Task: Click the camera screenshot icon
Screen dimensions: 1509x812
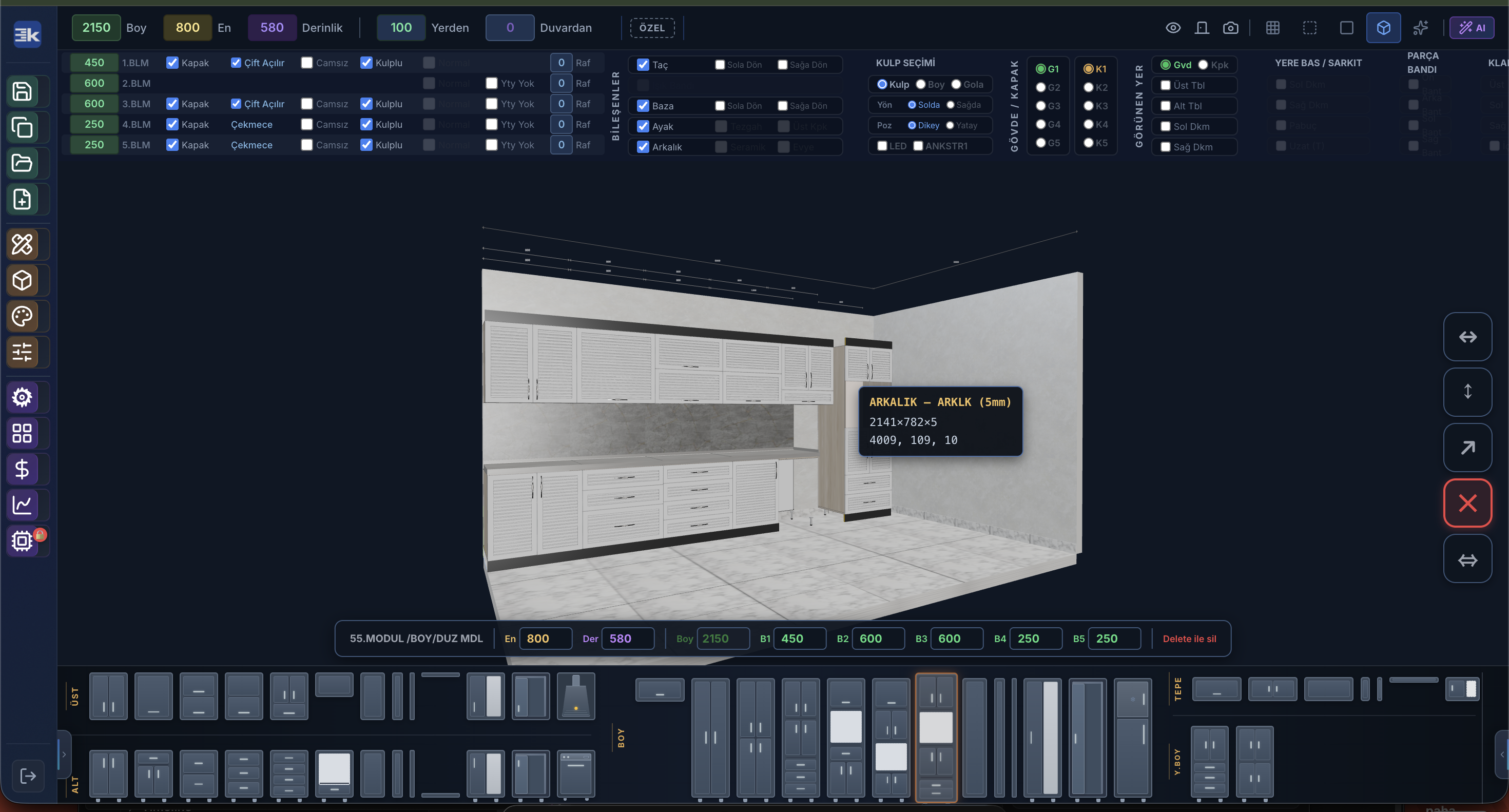Action: click(x=1230, y=28)
